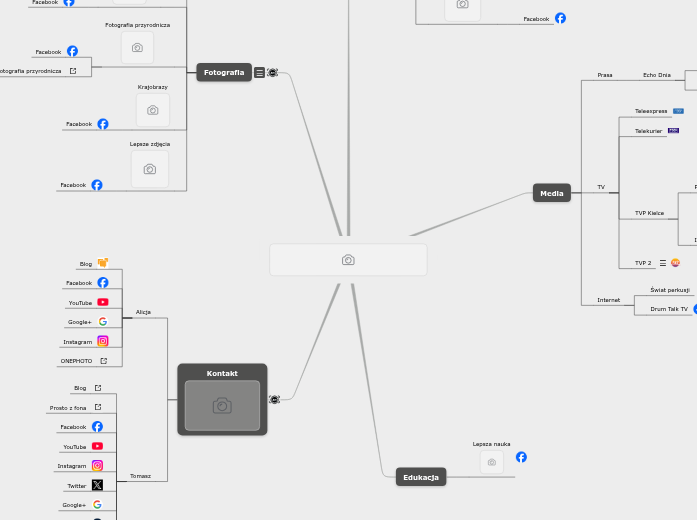The width and height of the screenshot is (697, 520).
Task: Select the Edukacja topic node
Action: pos(421,477)
